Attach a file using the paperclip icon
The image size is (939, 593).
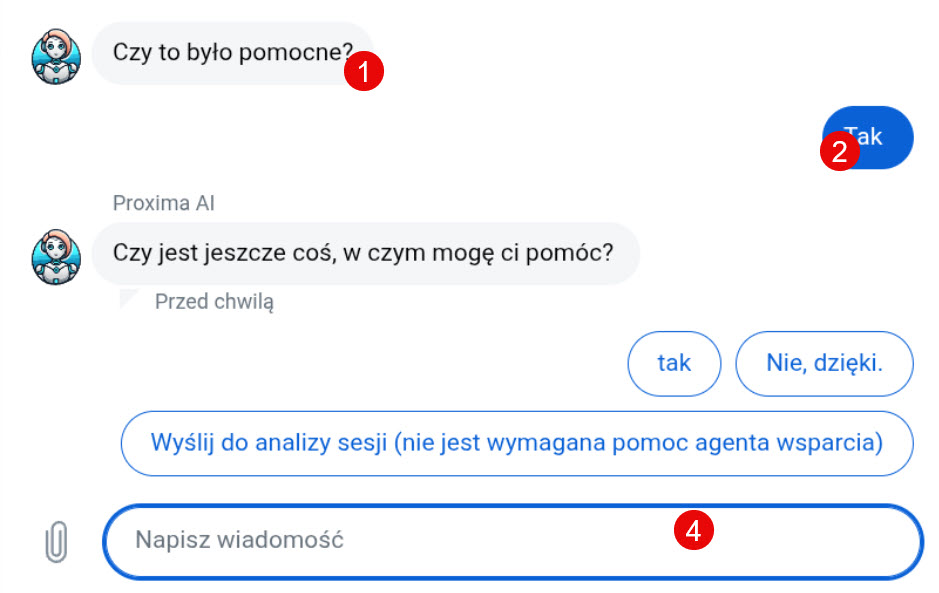56,541
